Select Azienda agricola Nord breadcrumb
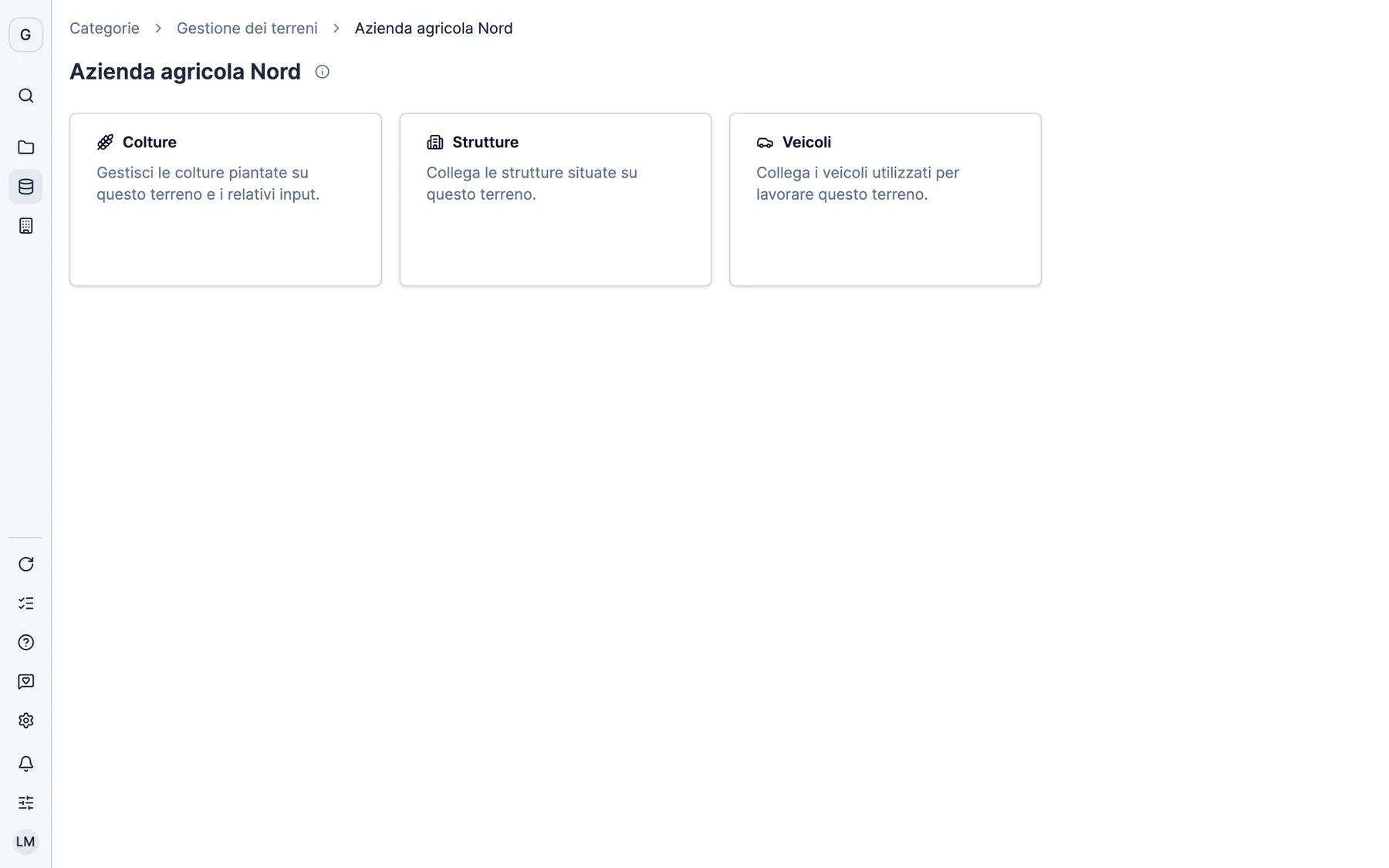The height and width of the screenshot is (868, 1389). coord(434,29)
